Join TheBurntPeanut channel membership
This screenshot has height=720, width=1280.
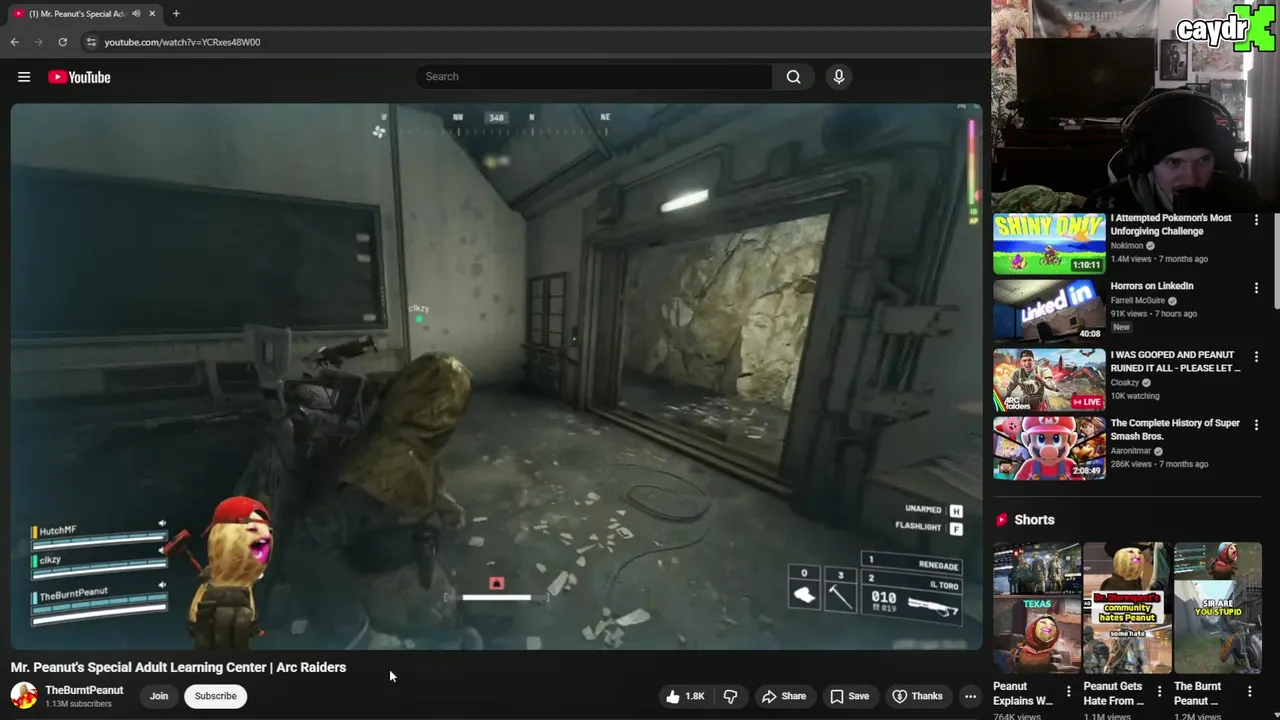point(159,696)
